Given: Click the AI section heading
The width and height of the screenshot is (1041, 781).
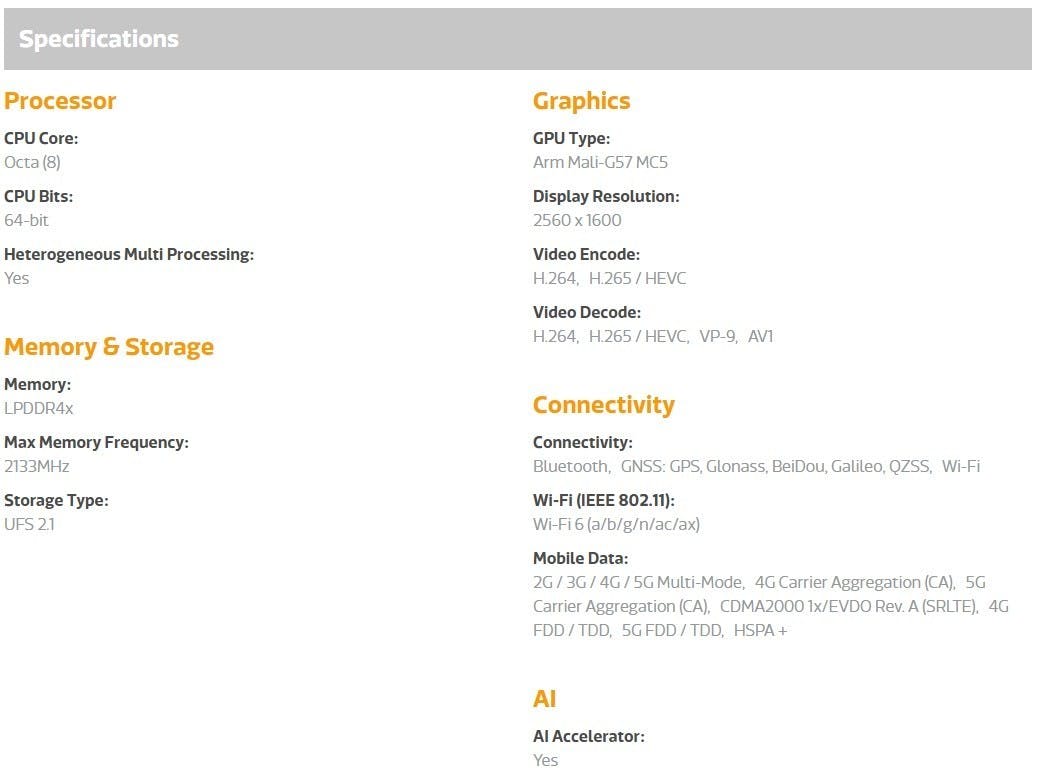Looking at the screenshot, I should click(x=544, y=699).
